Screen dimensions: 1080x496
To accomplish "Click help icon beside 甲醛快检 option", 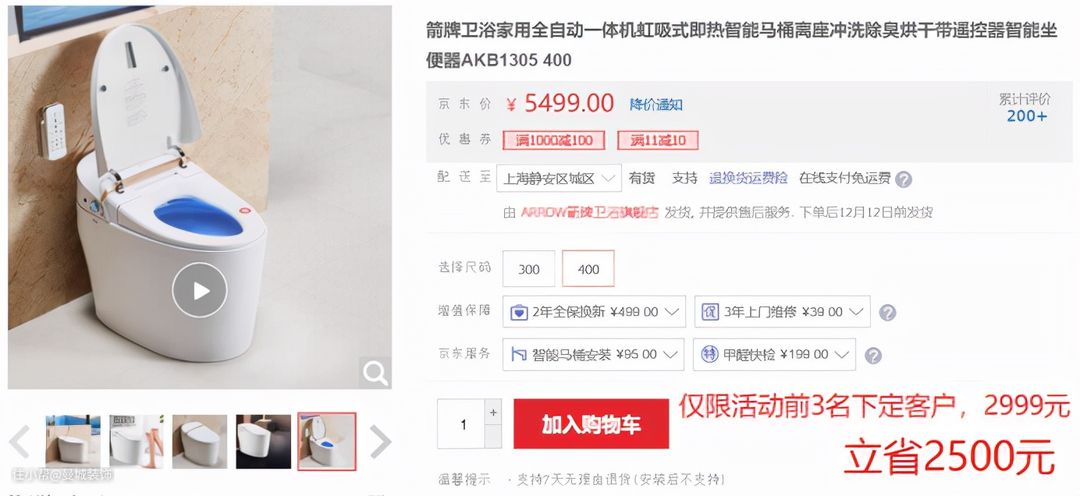I will (873, 355).
